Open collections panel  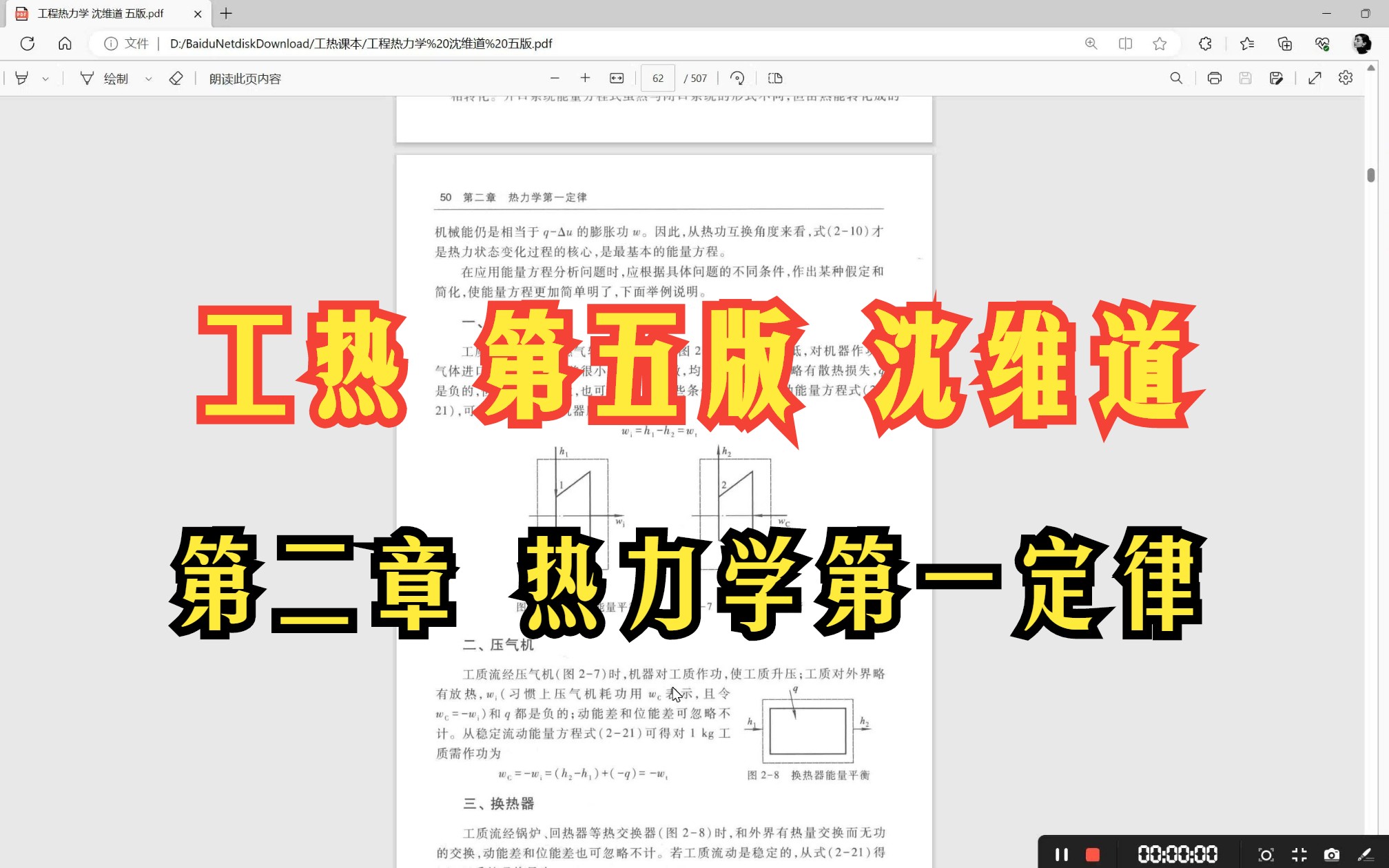coord(1284,43)
